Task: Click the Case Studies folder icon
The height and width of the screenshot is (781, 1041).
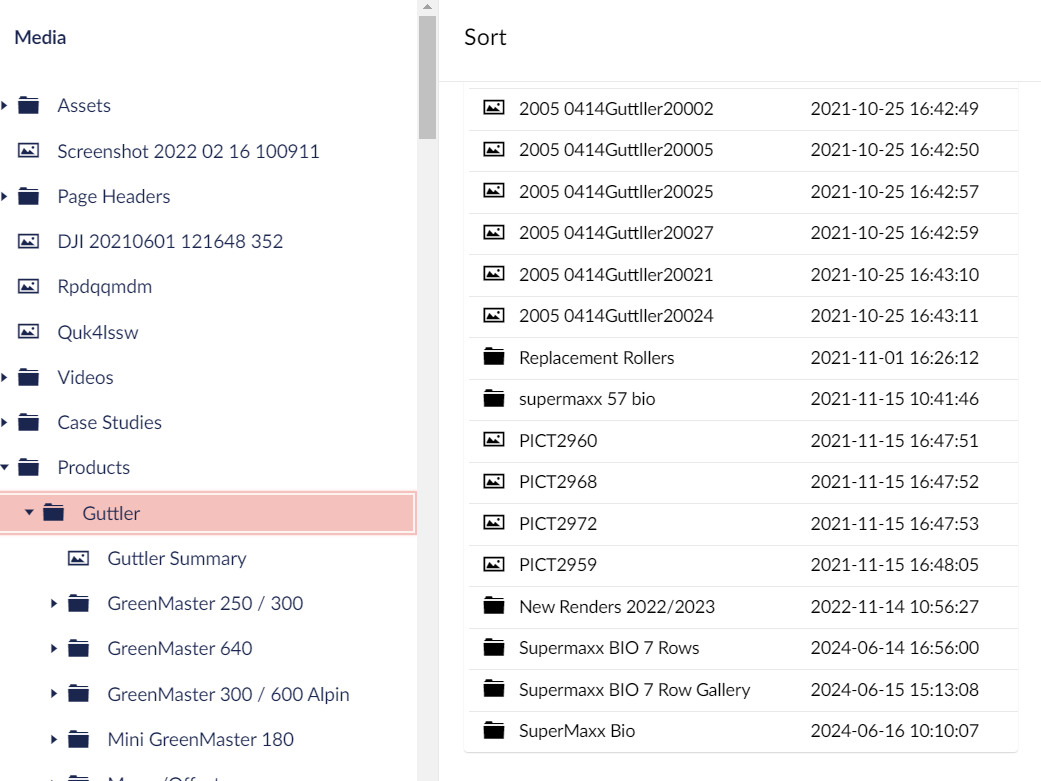Action: coord(29,422)
